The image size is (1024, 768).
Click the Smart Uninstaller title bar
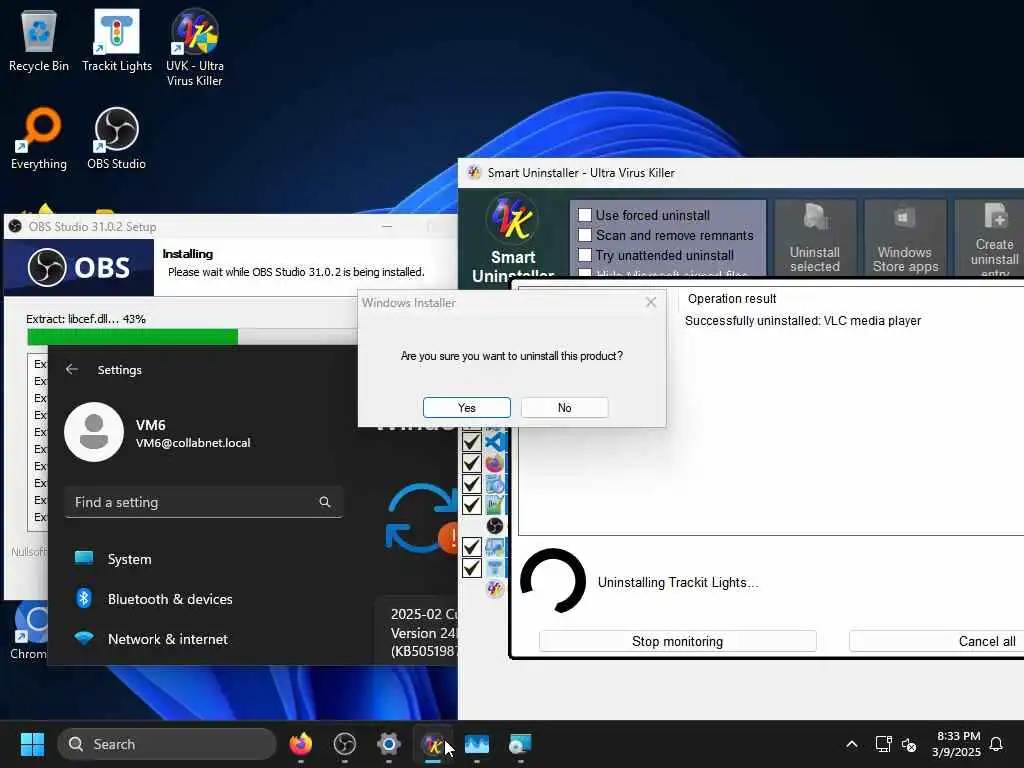741,173
